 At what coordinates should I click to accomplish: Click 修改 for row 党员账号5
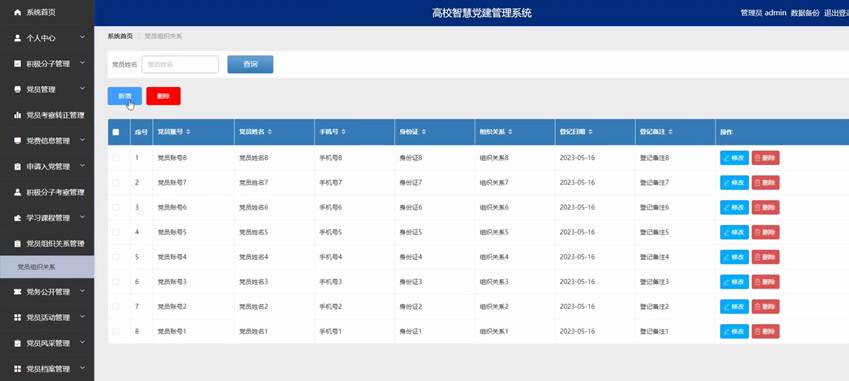coord(734,232)
